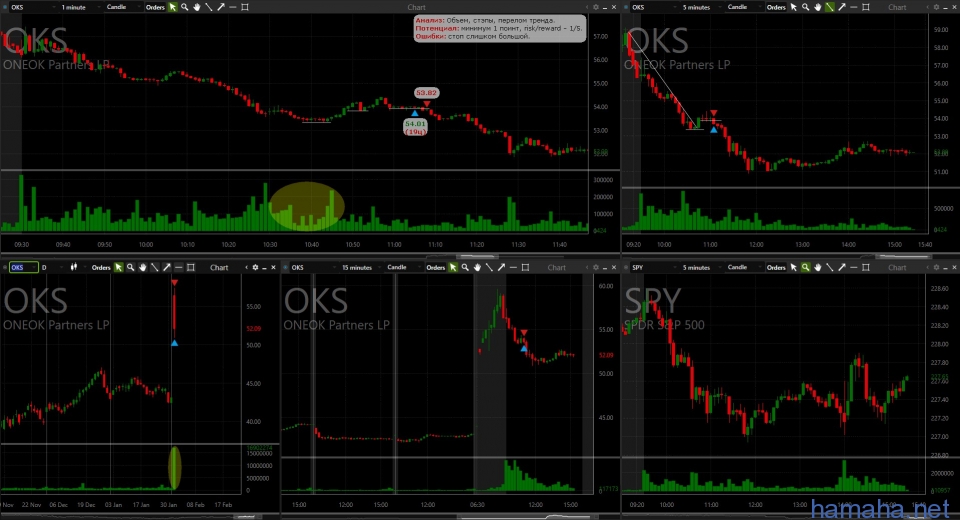960x520 pixels.
Task: Toggle Orders in the 15 minutes OKS chart
Action: (435, 268)
